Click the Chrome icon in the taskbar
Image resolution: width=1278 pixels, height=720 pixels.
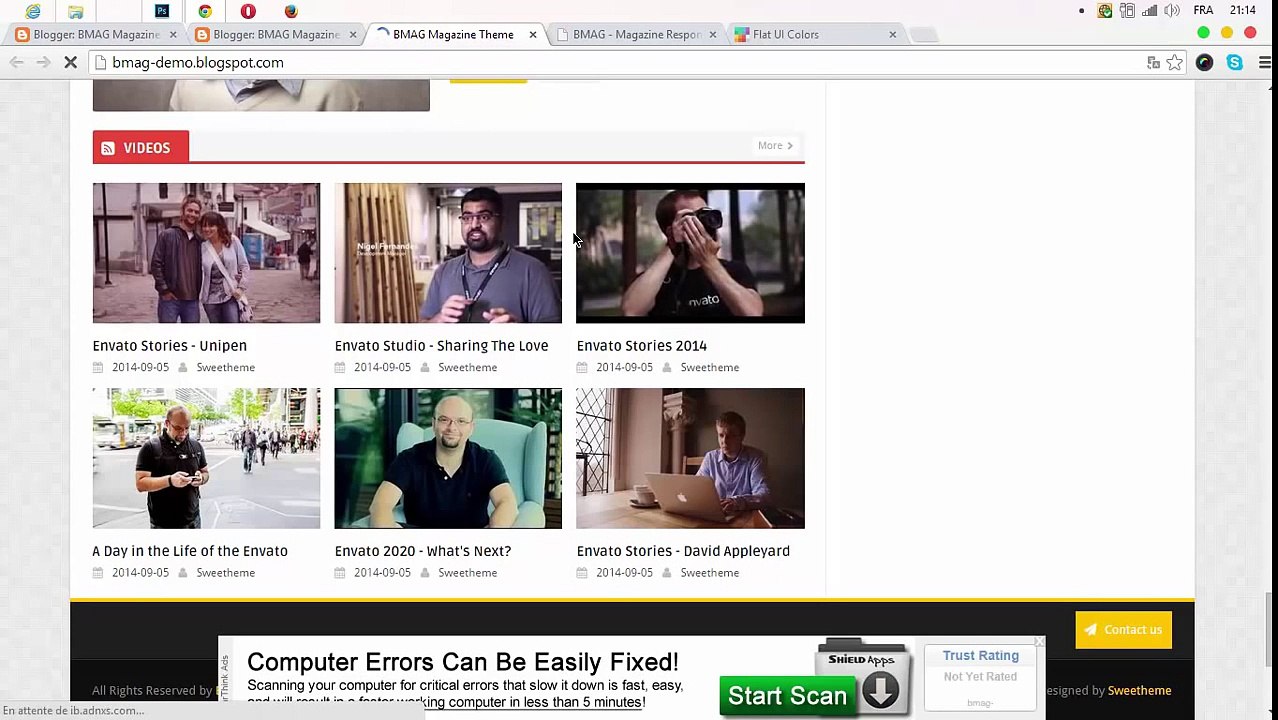coord(205,11)
